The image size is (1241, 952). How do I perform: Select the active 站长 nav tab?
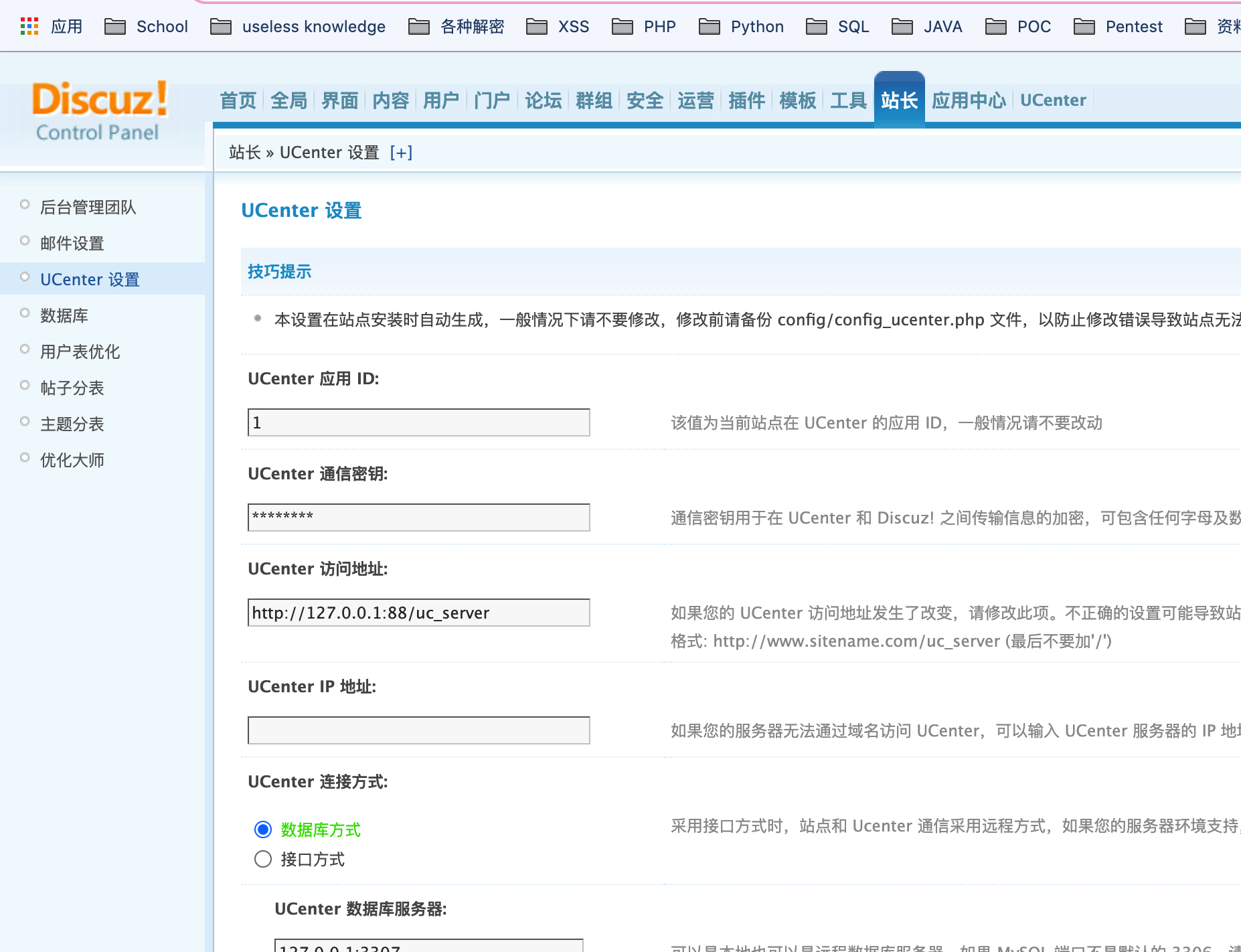900,99
